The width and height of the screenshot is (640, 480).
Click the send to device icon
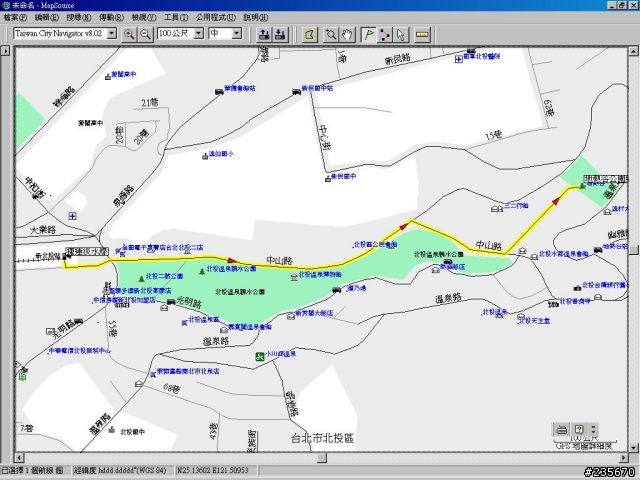(264, 34)
